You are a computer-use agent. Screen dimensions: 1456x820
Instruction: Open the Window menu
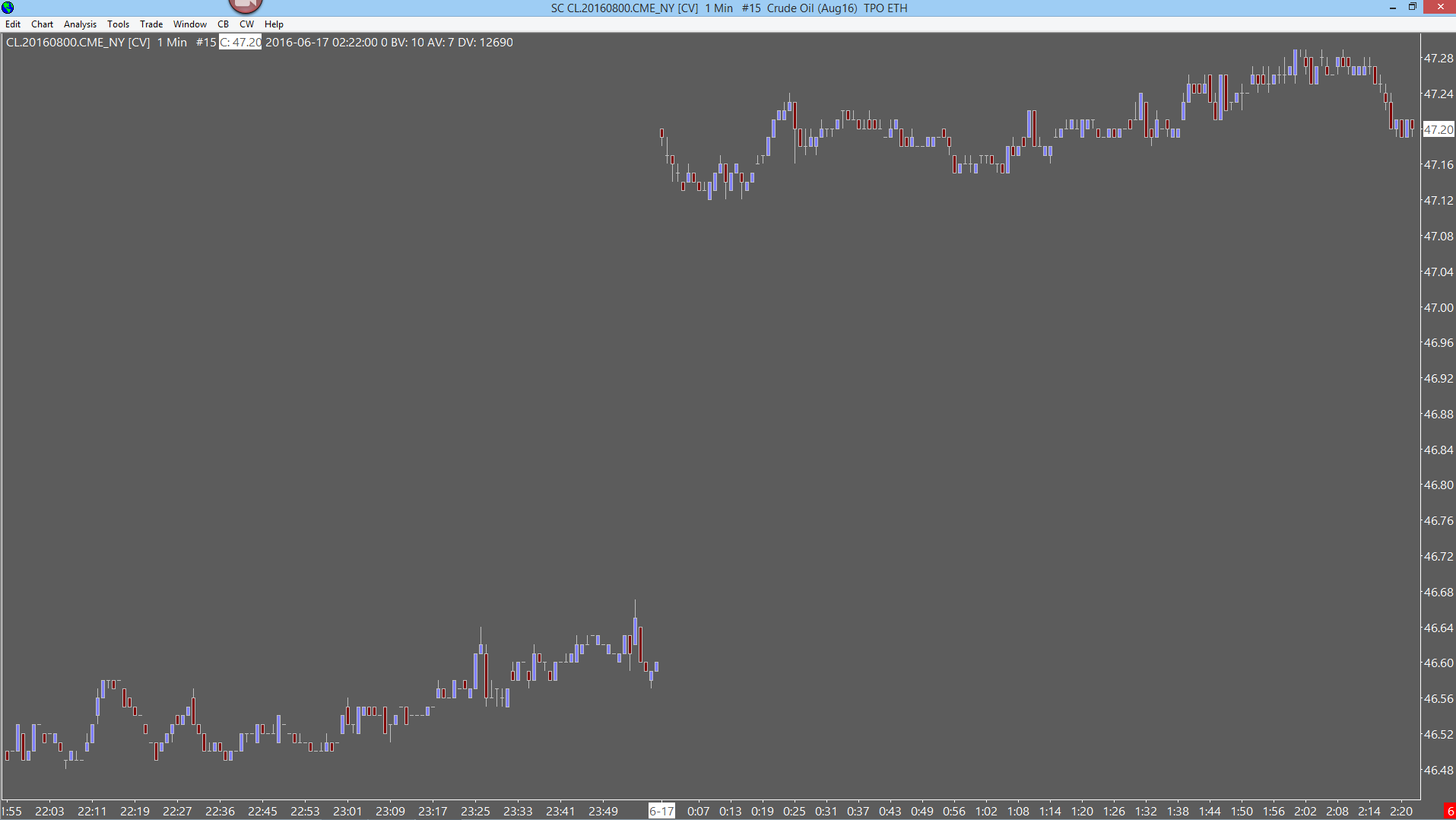click(x=189, y=24)
